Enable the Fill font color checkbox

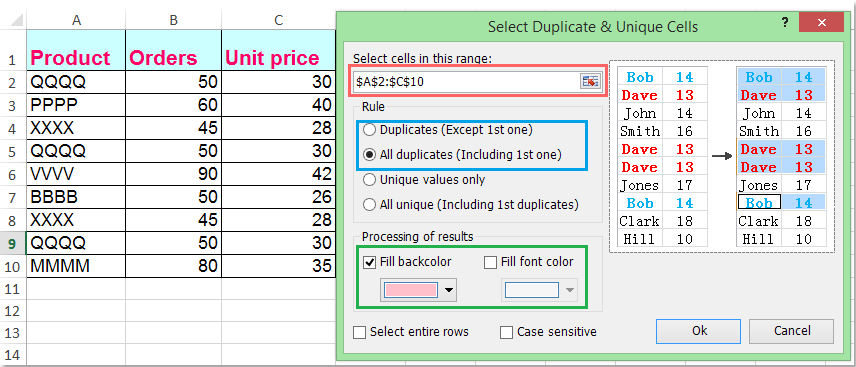coord(490,262)
